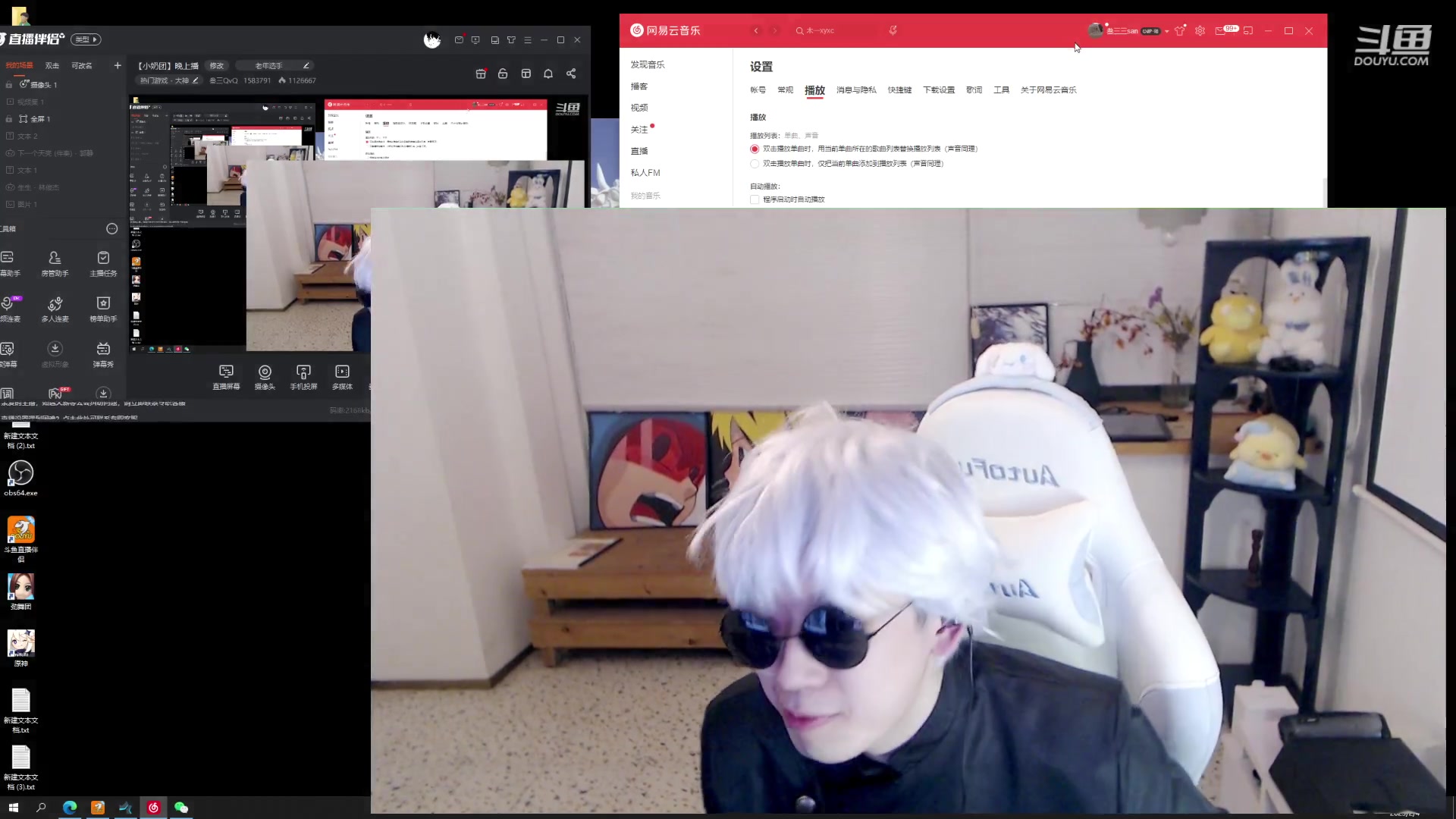
Task: Click the NetEase skin shirt icon
Action: click(x=1179, y=31)
